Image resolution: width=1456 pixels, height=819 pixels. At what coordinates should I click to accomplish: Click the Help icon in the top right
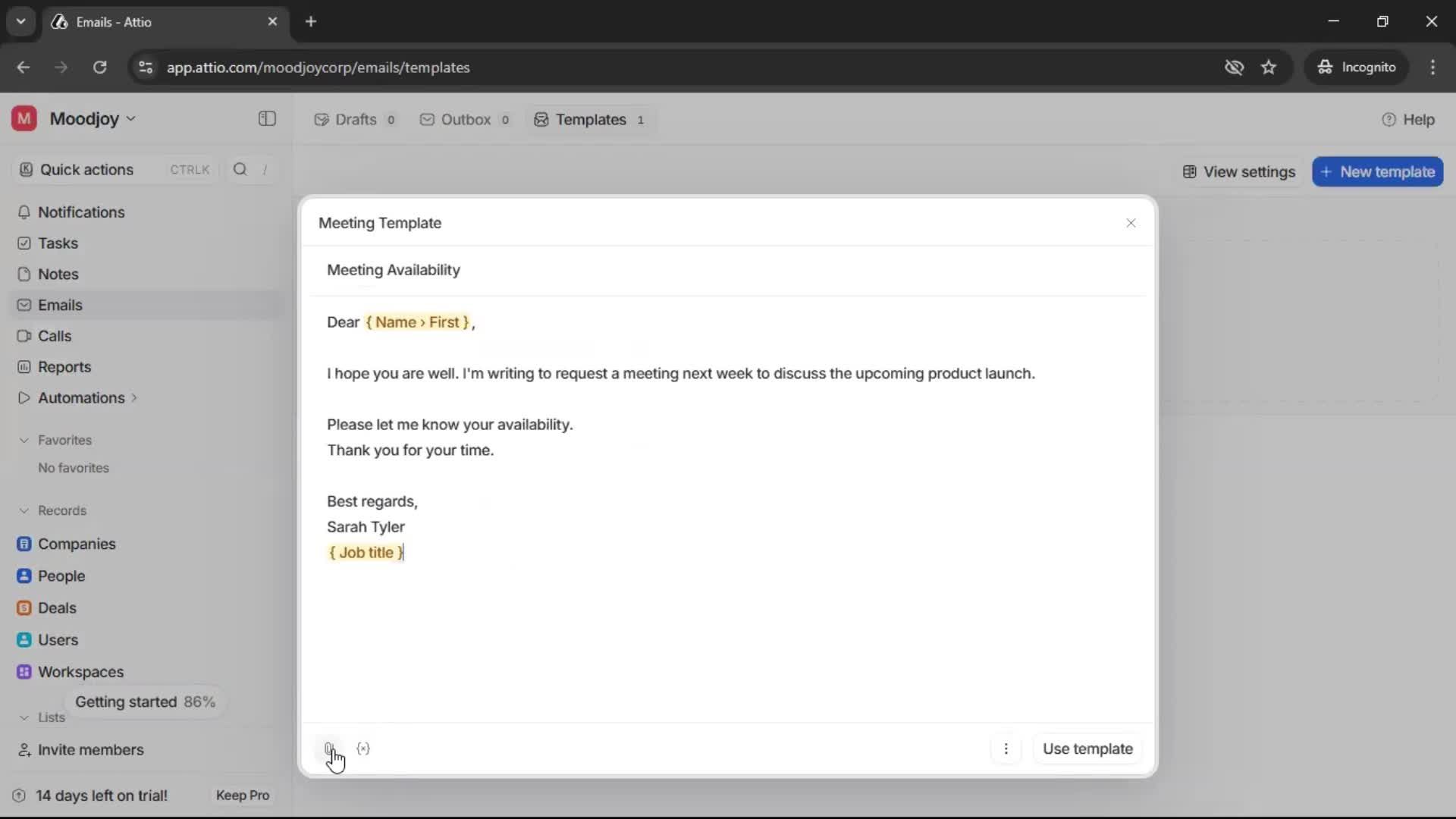tap(1389, 119)
